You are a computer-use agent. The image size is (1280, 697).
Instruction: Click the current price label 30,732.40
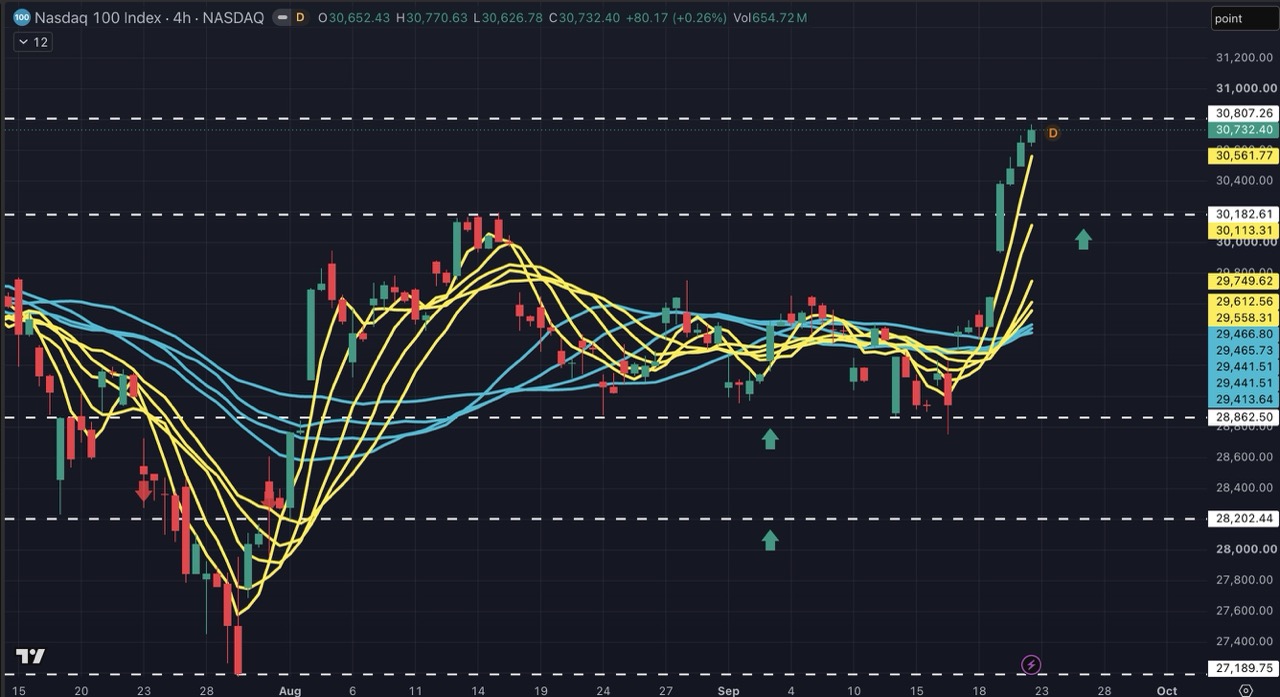(1243, 130)
